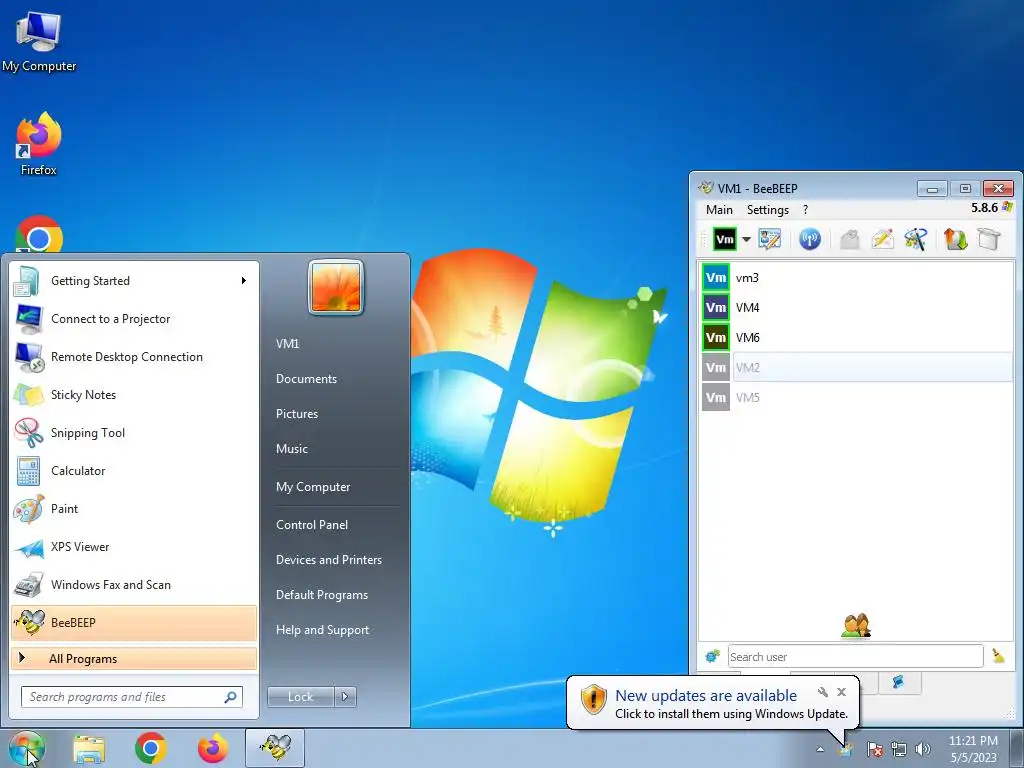Open Music from Start menu

(291, 449)
